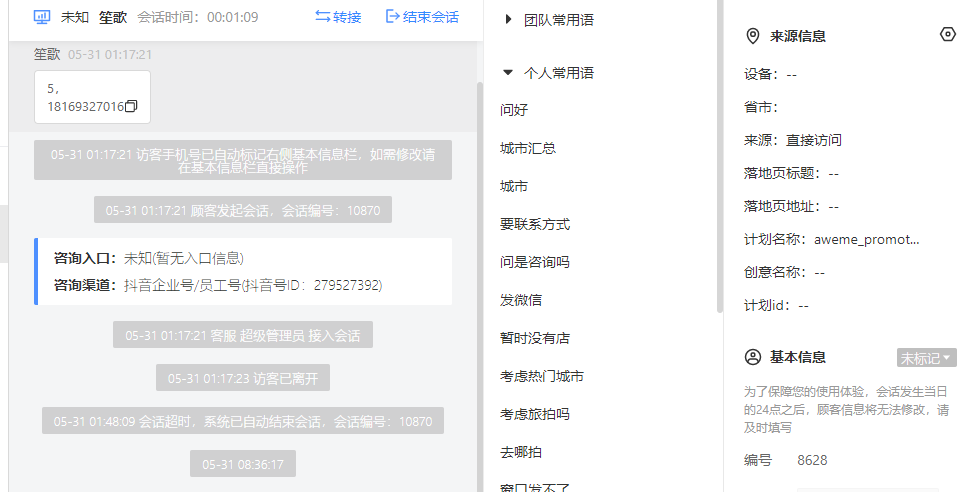Click the 来源：直接访问 entry

(x=792, y=140)
